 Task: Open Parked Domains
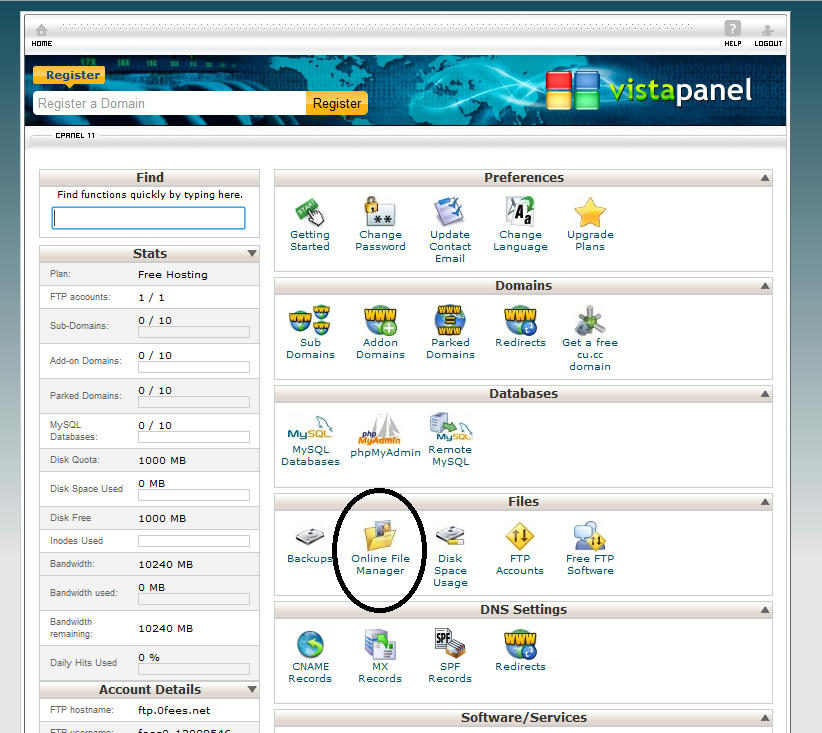[x=450, y=332]
